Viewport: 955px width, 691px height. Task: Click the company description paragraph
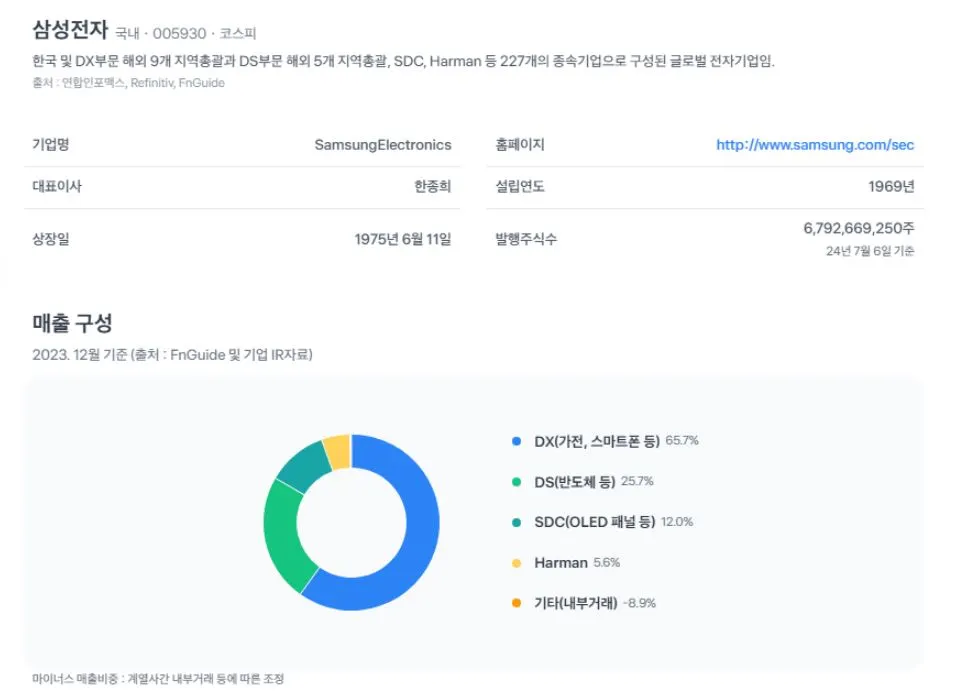[x=403, y=61]
